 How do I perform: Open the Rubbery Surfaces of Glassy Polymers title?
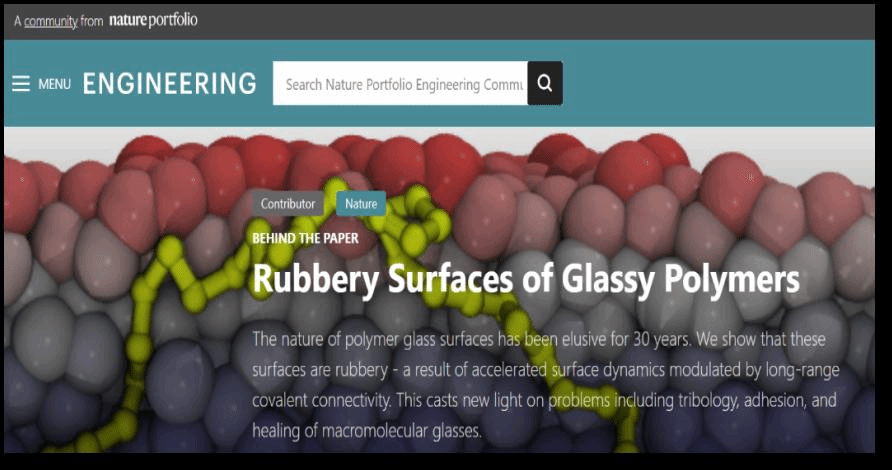tap(526, 279)
